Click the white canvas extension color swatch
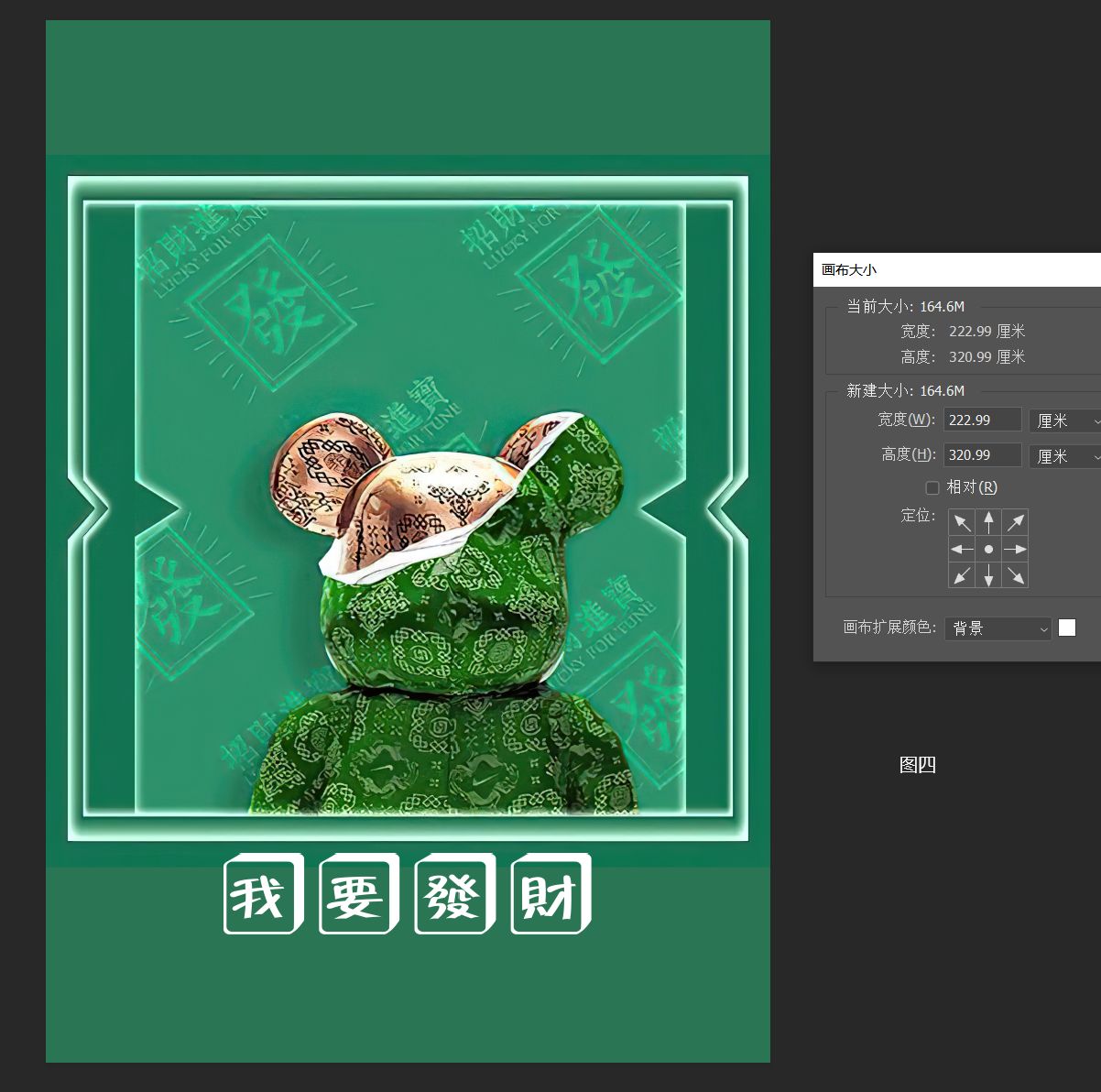 (x=1067, y=628)
